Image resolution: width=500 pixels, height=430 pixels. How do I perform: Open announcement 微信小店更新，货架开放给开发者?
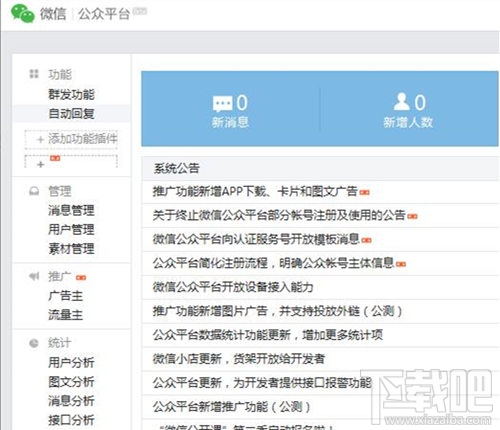click(x=239, y=359)
